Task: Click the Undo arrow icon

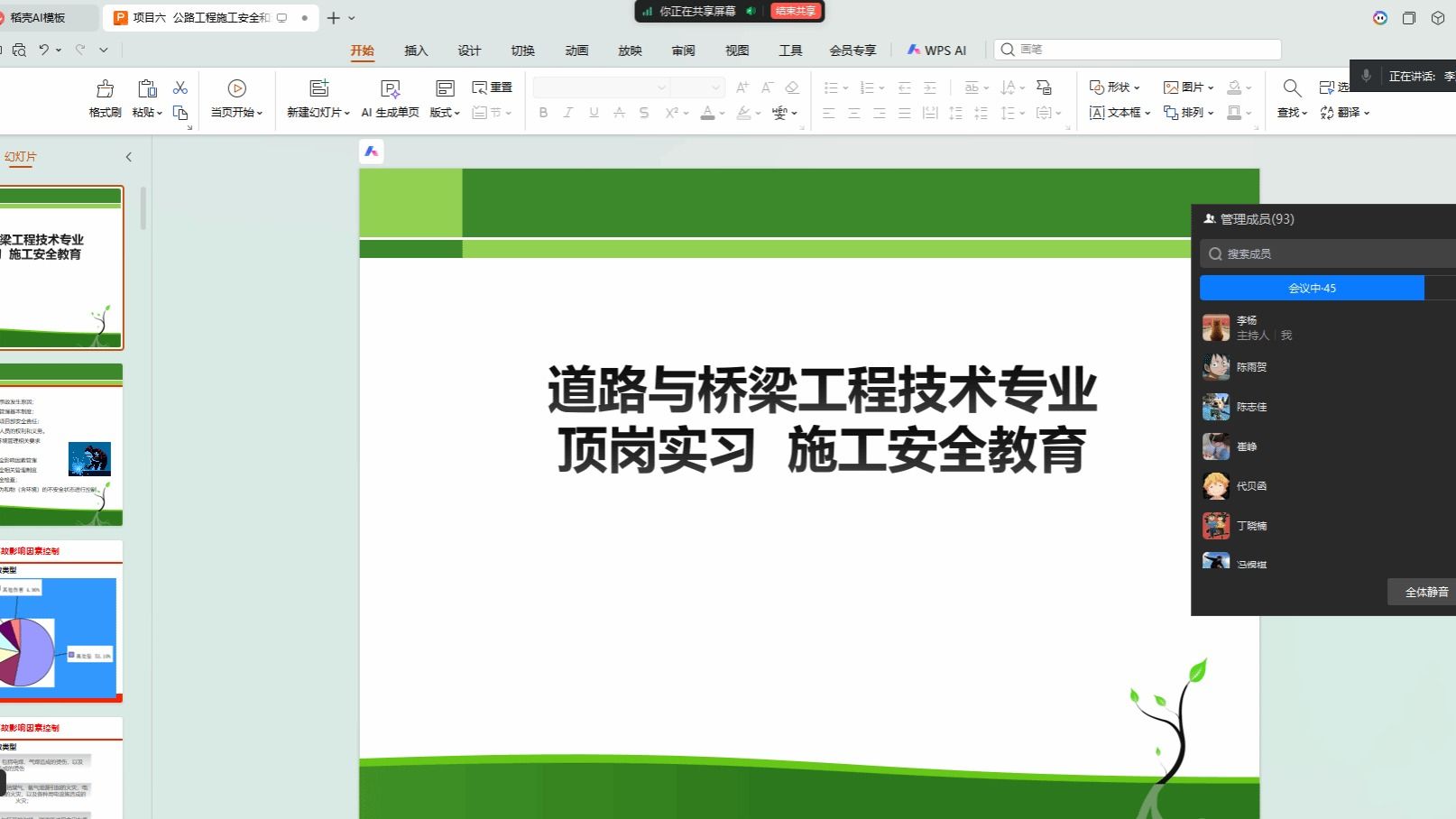Action: tap(43, 50)
